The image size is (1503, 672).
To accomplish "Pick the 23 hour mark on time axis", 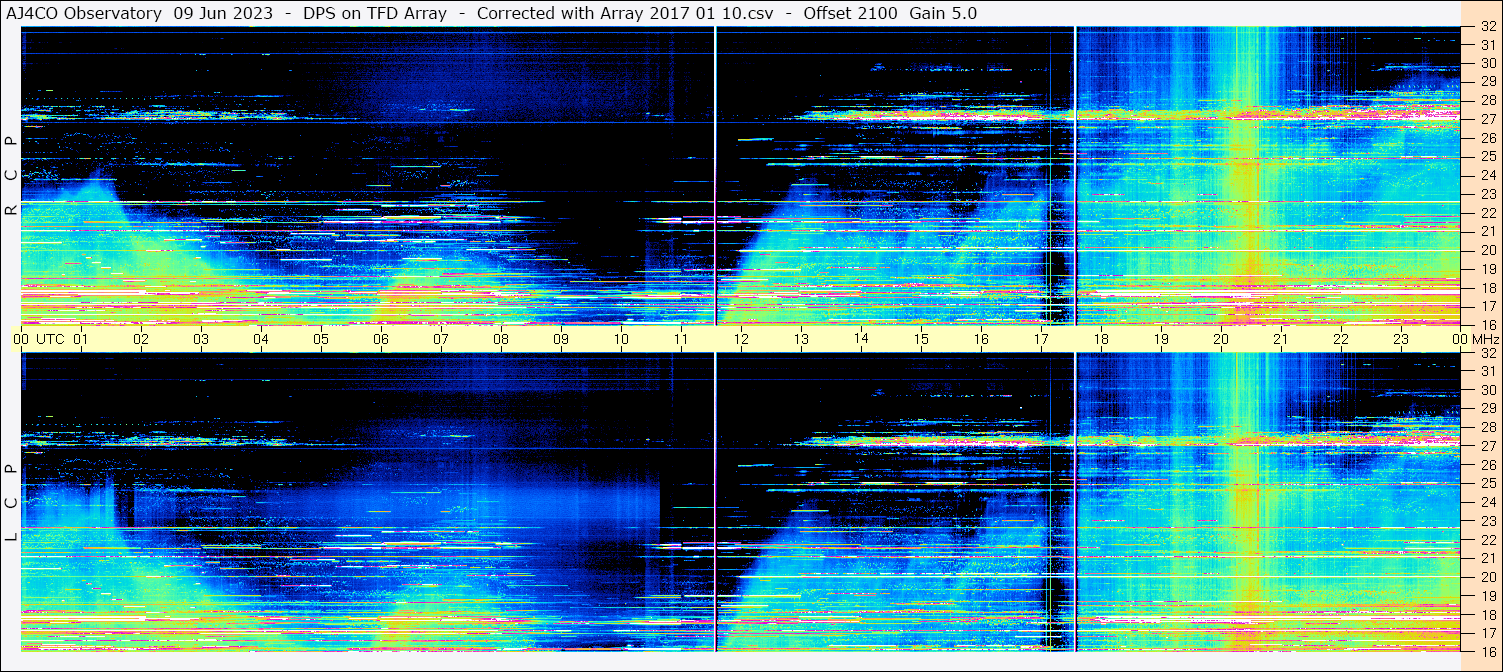I will [1401, 339].
